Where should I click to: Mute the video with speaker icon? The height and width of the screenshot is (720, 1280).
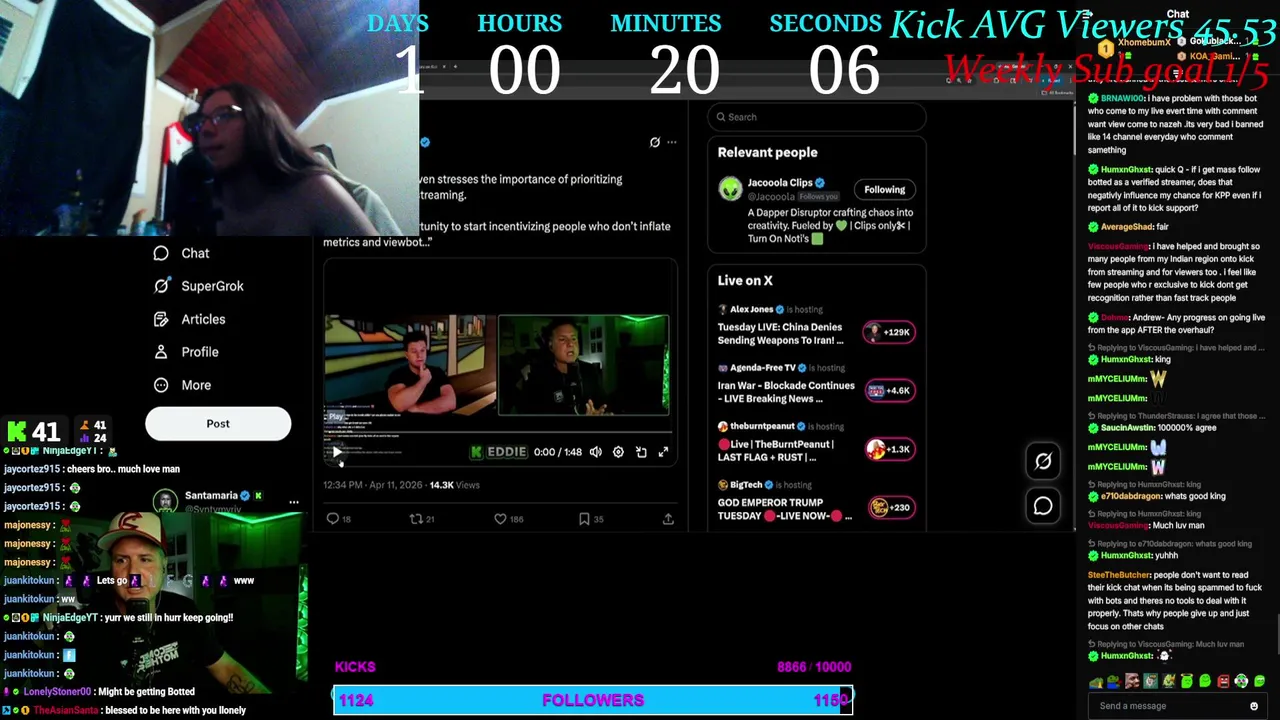pyautogui.click(x=596, y=452)
